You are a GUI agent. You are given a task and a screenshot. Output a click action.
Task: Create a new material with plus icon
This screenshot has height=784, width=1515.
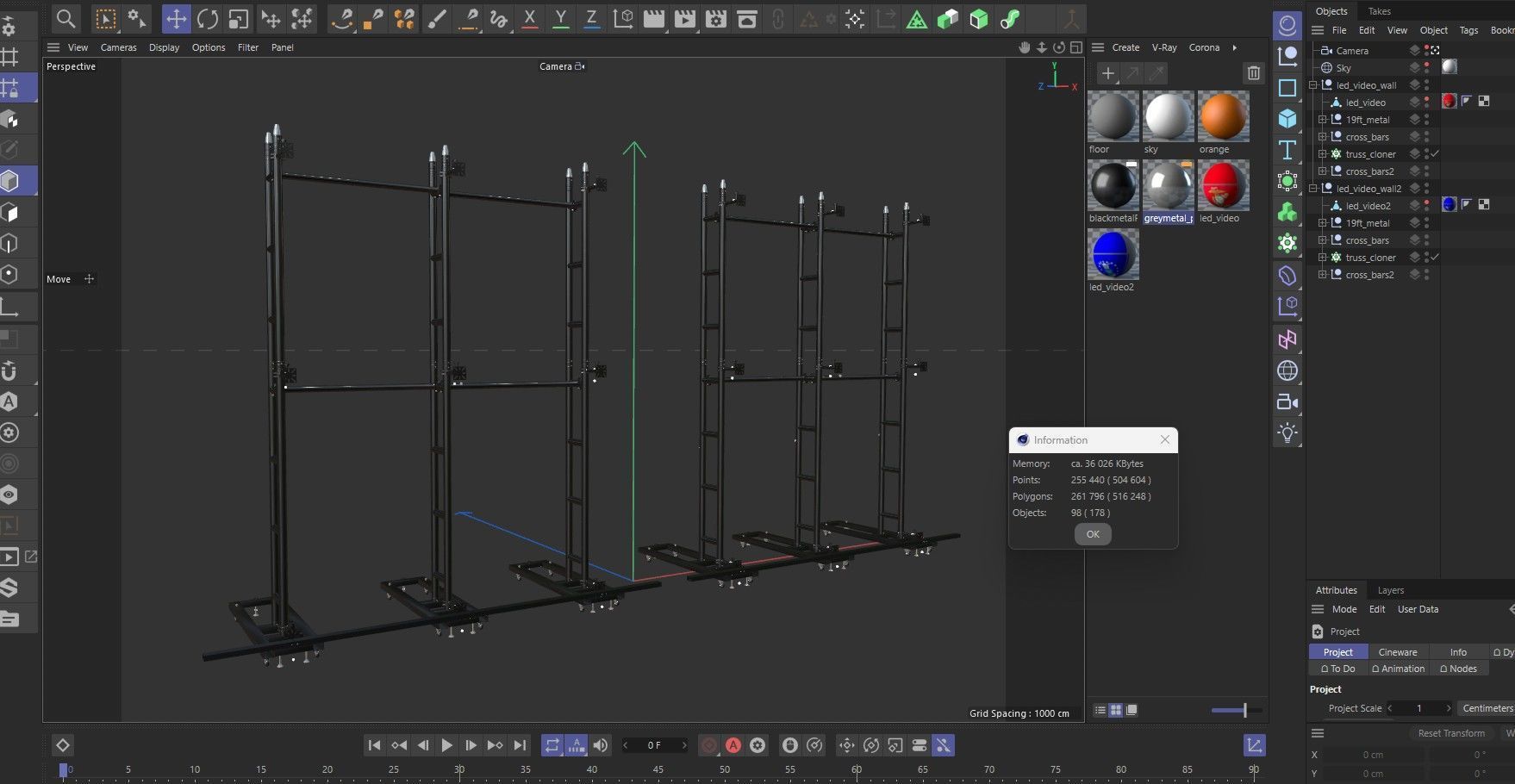[x=1108, y=73]
